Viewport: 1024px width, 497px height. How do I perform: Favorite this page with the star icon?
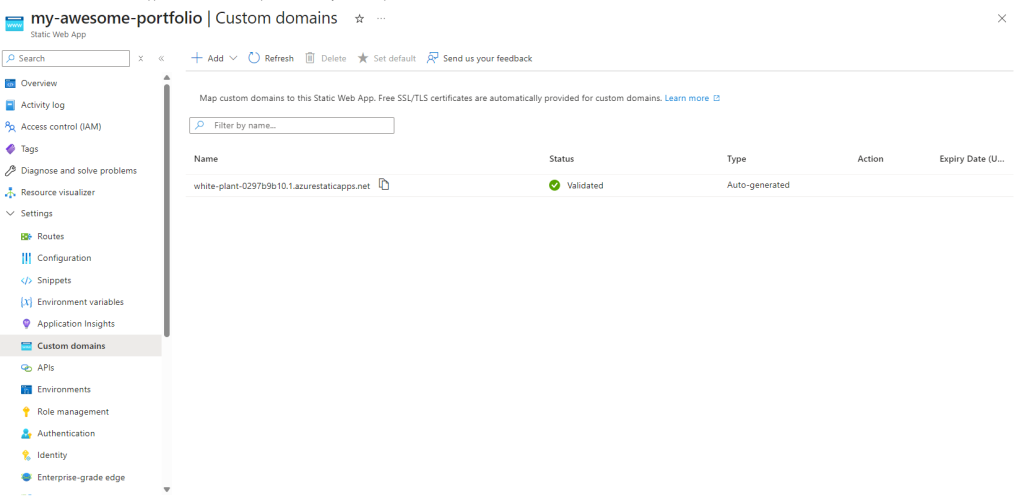(359, 19)
